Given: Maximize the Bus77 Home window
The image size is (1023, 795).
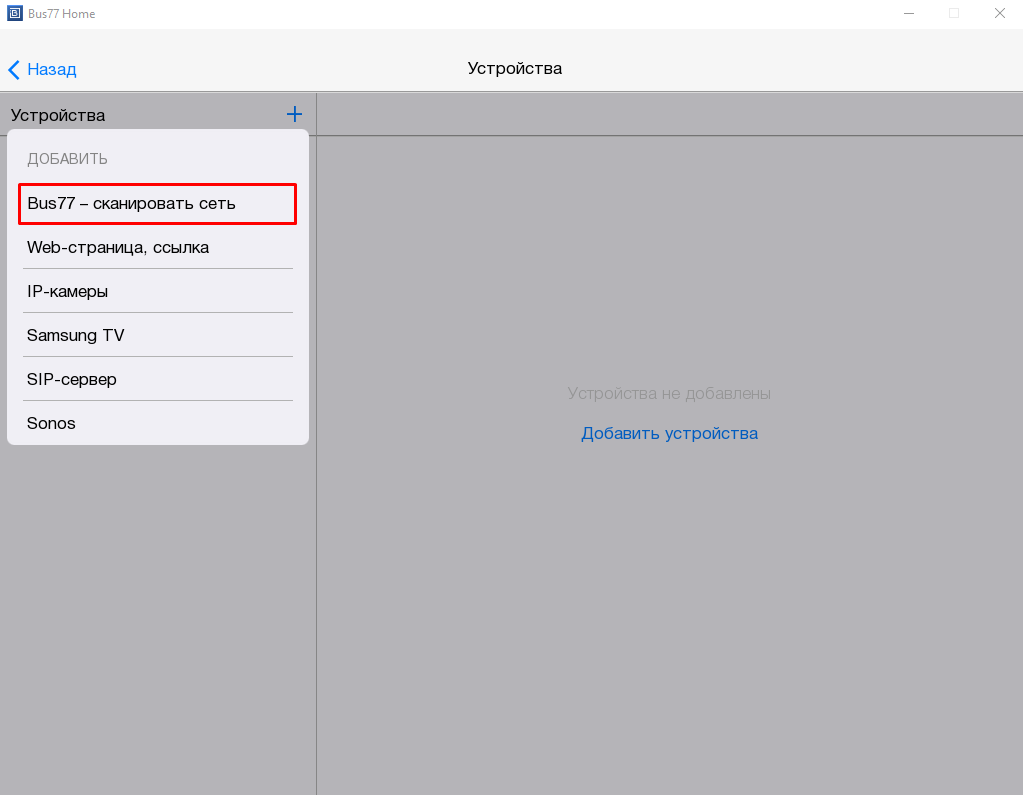Looking at the screenshot, I should pyautogui.click(x=954, y=14).
